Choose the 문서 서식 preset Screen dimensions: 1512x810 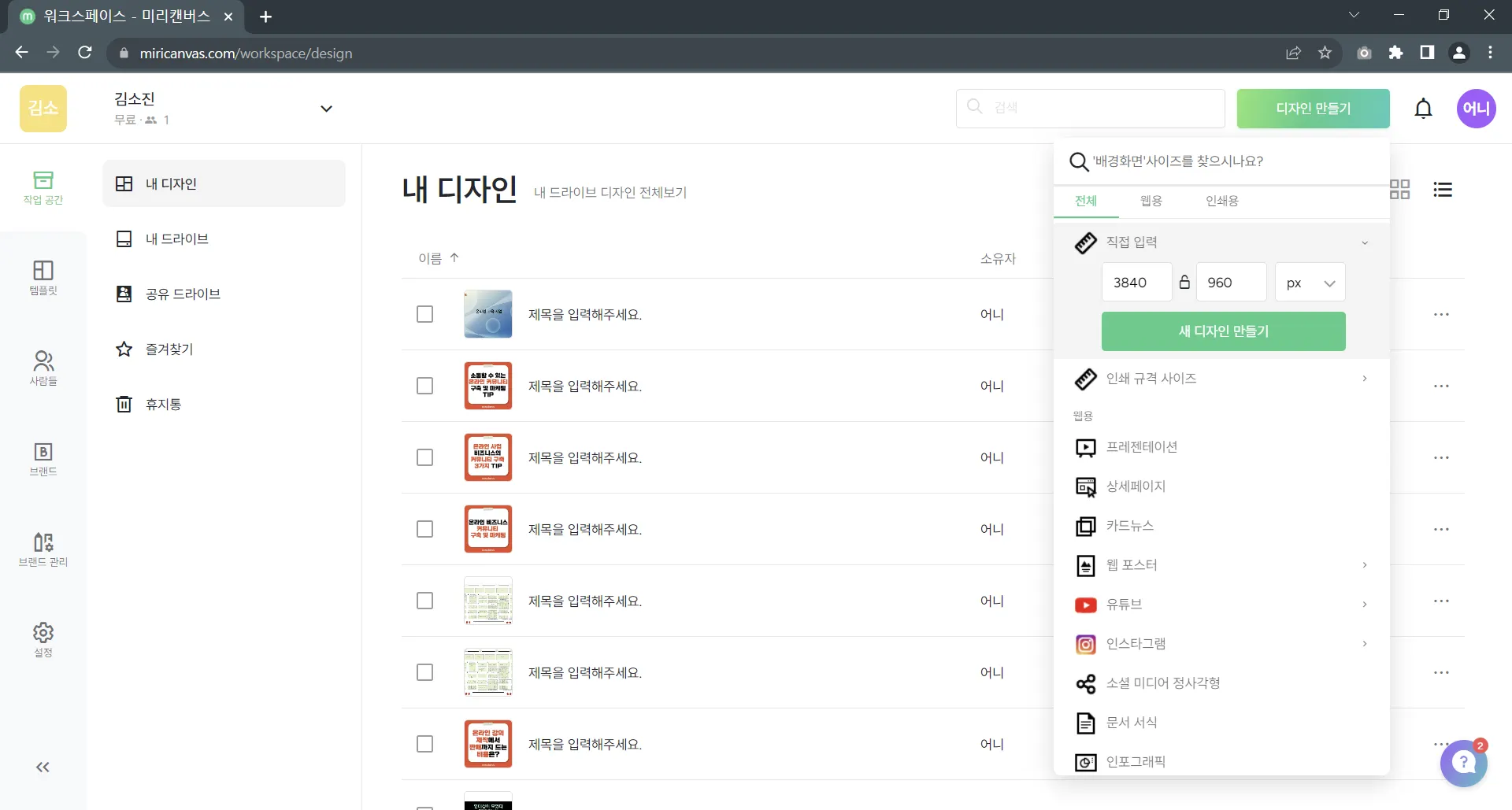tap(1222, 723)
